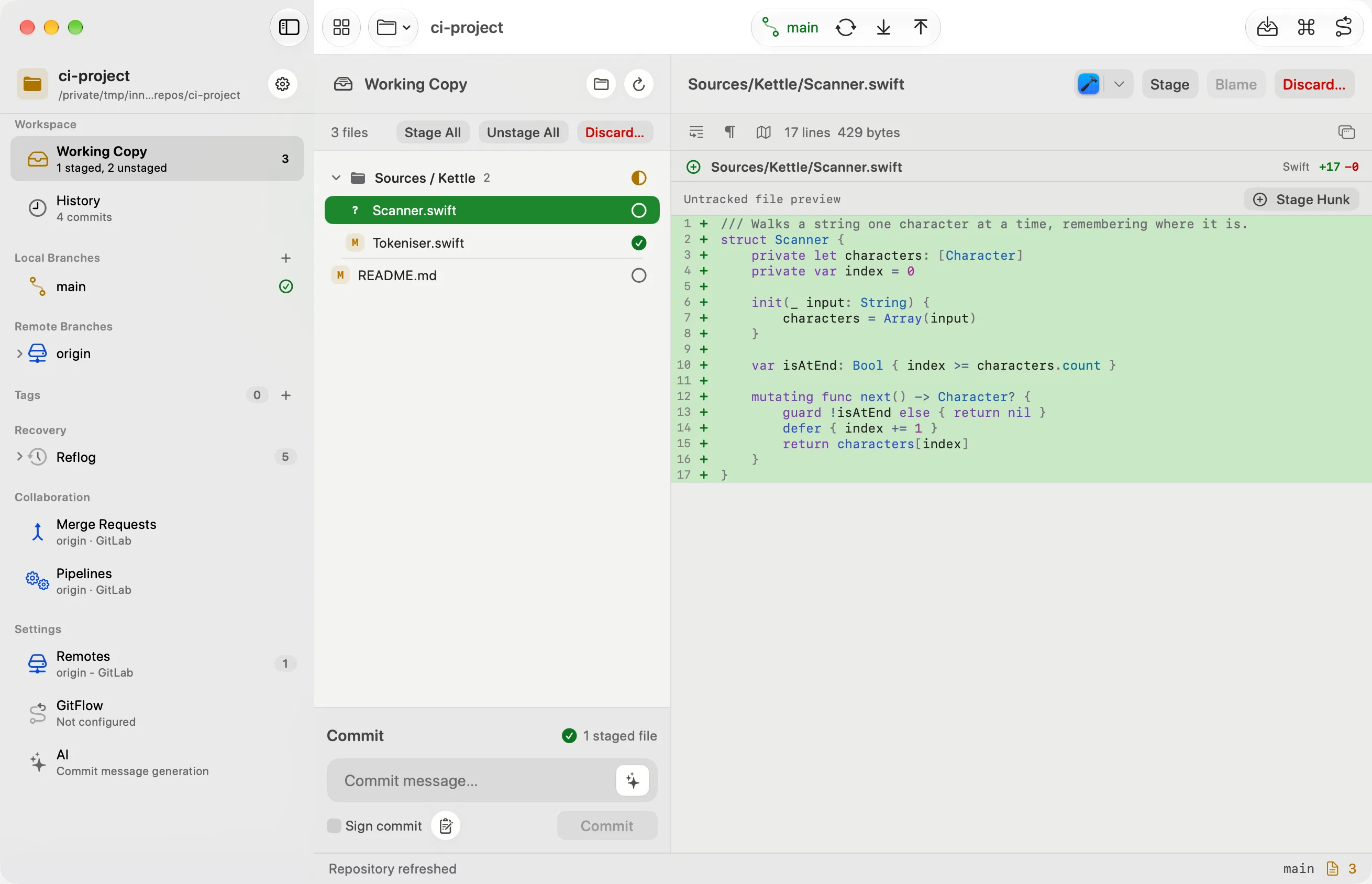
Task: Open Merge Requests in sidebar
Action: pyautogui.click(x=157, y=532)
